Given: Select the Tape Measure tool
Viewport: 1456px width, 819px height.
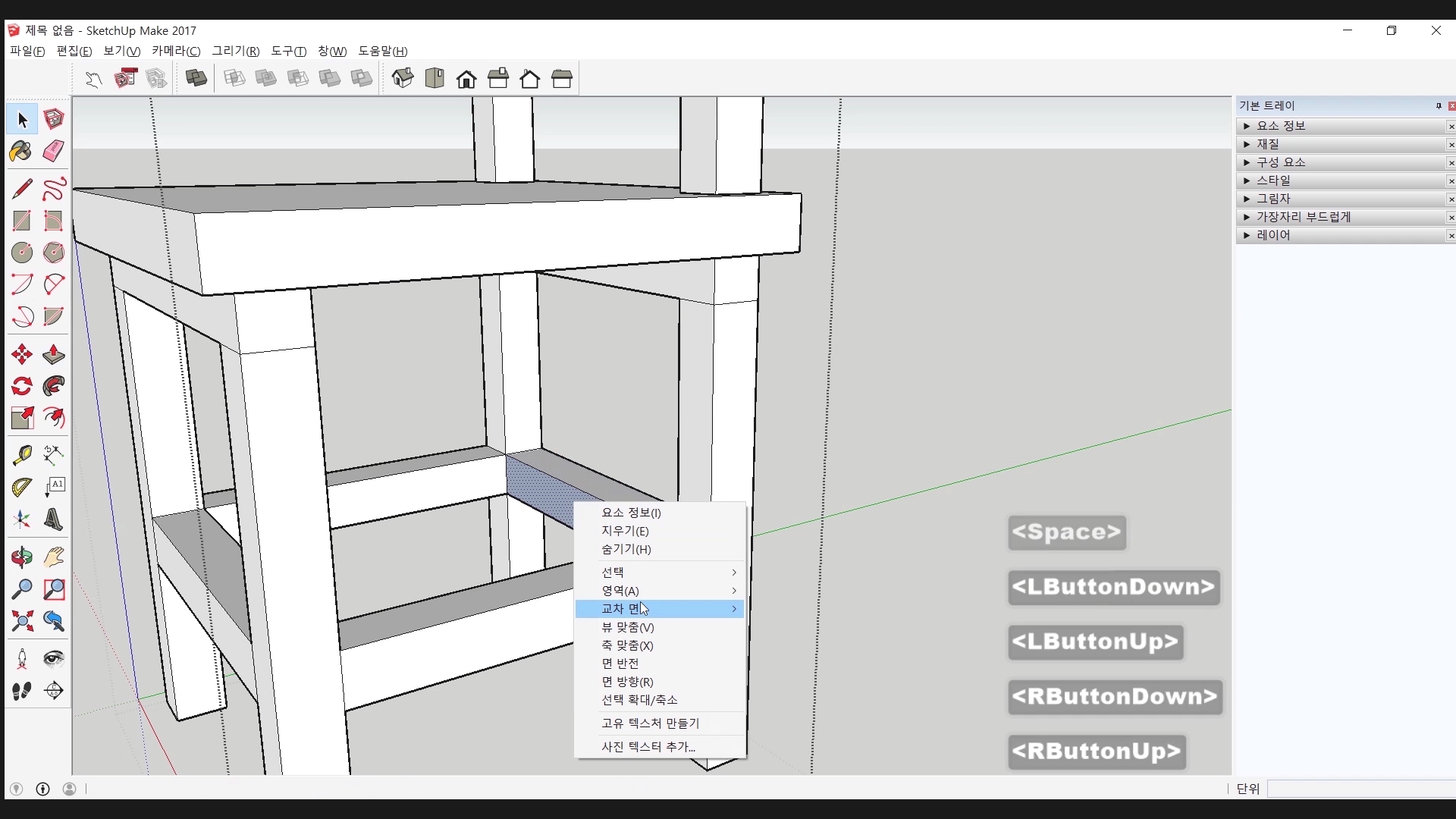Looking at the screenshot, I should click(x=21, y=454).
